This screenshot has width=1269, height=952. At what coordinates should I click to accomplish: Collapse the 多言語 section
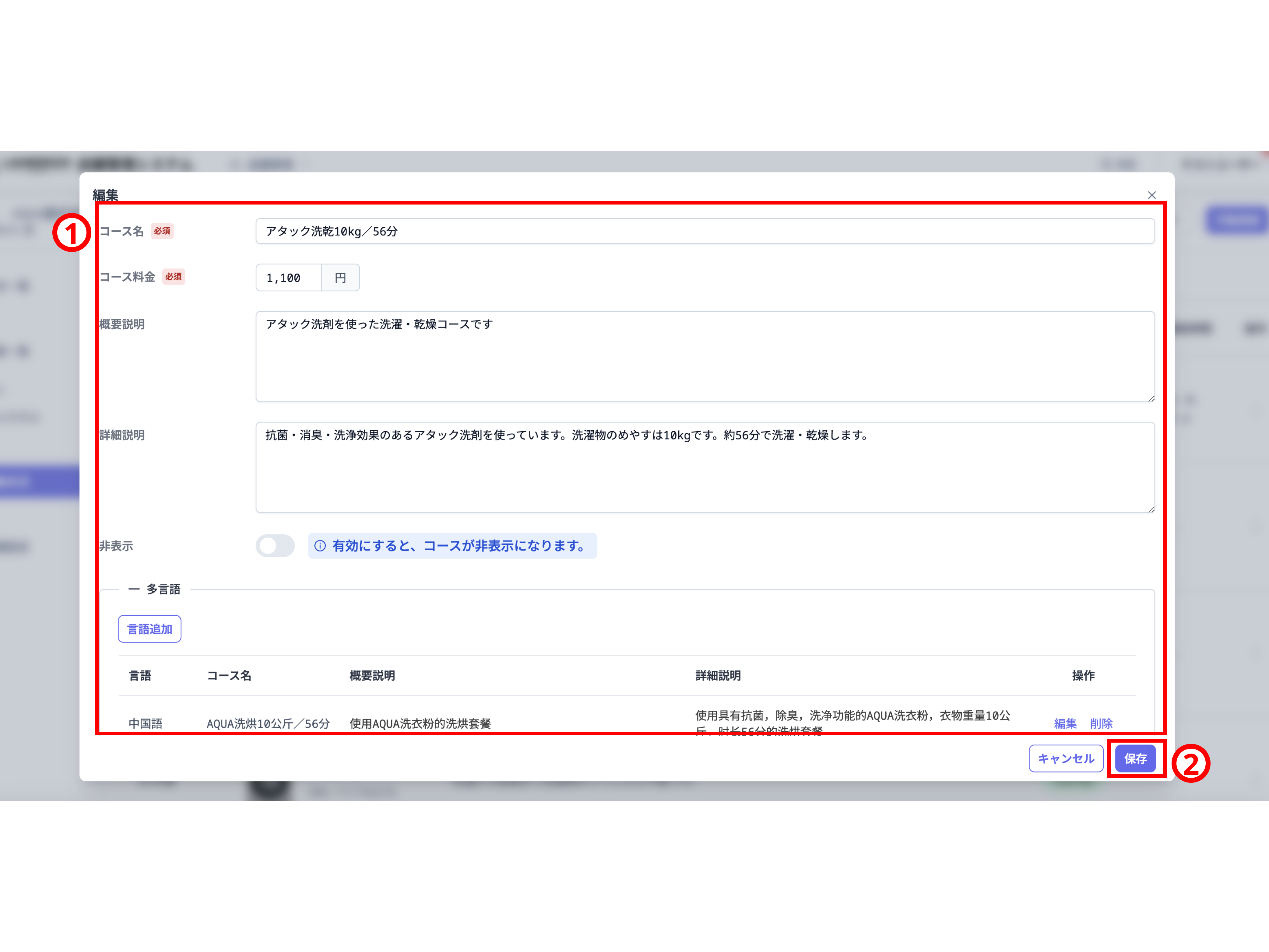pyautogui.click(x=134, y=590)
